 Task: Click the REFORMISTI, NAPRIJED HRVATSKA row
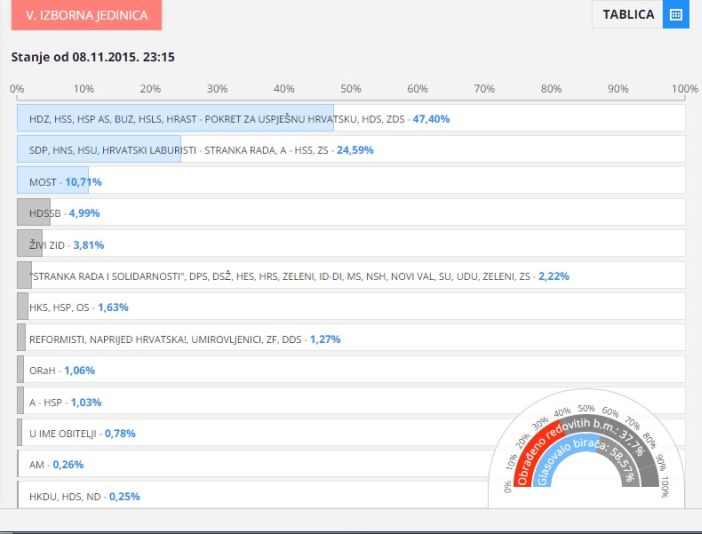[x=351, y=338]
